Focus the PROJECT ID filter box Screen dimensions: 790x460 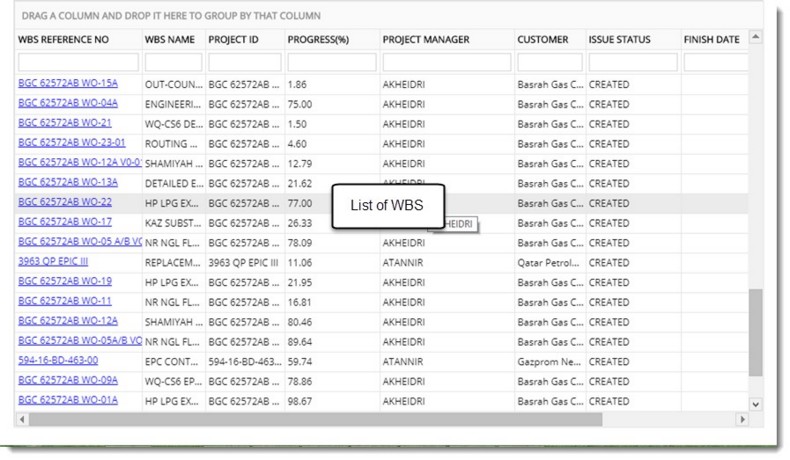tap(244, 62)
